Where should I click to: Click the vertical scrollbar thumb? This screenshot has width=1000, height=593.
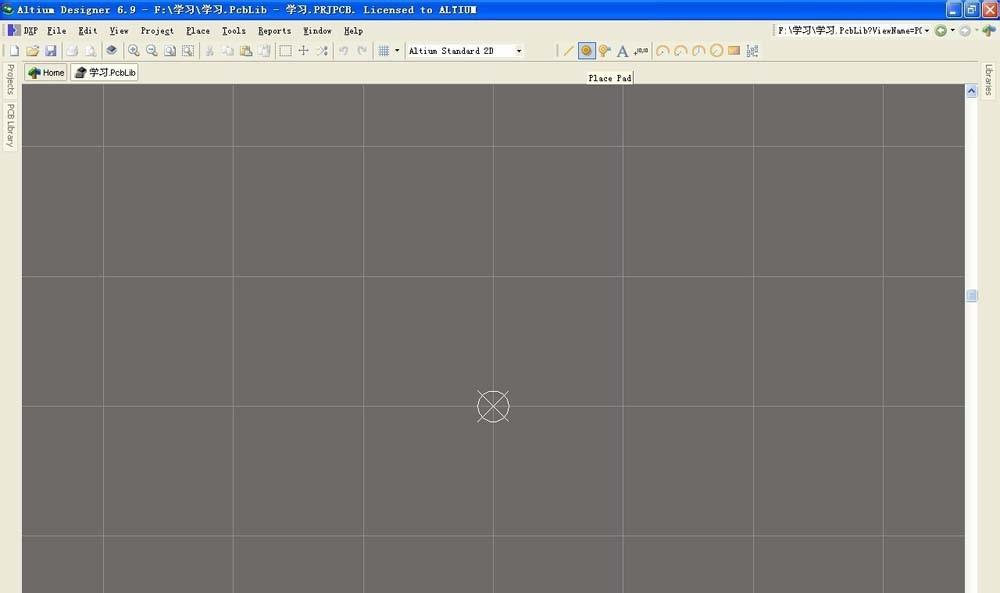[971, 295]
